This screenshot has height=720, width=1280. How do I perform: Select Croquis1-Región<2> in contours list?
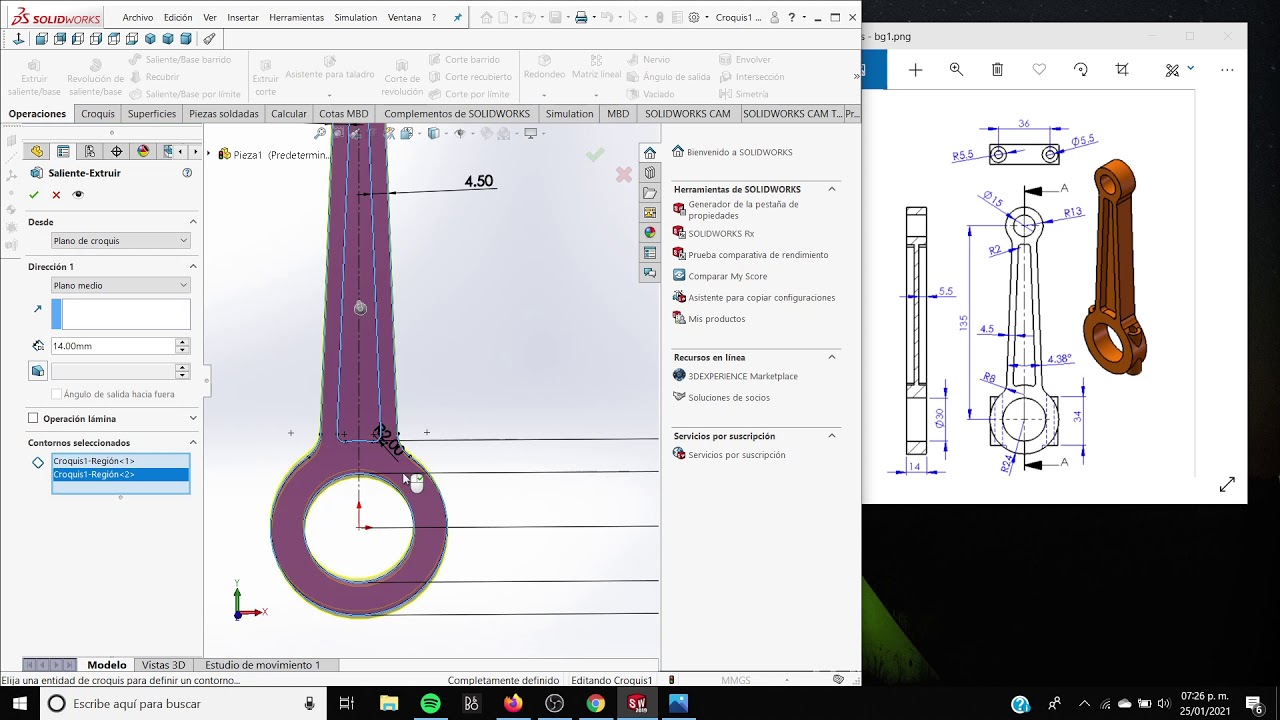(120, 474)
